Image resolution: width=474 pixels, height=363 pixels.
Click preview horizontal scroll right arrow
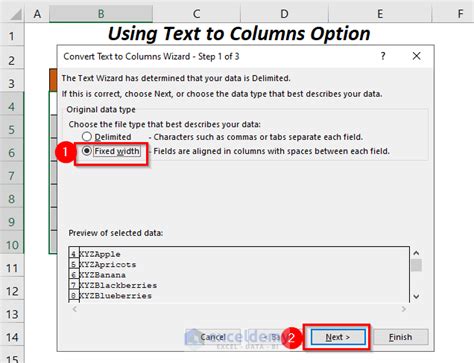[x=404, y=309]
